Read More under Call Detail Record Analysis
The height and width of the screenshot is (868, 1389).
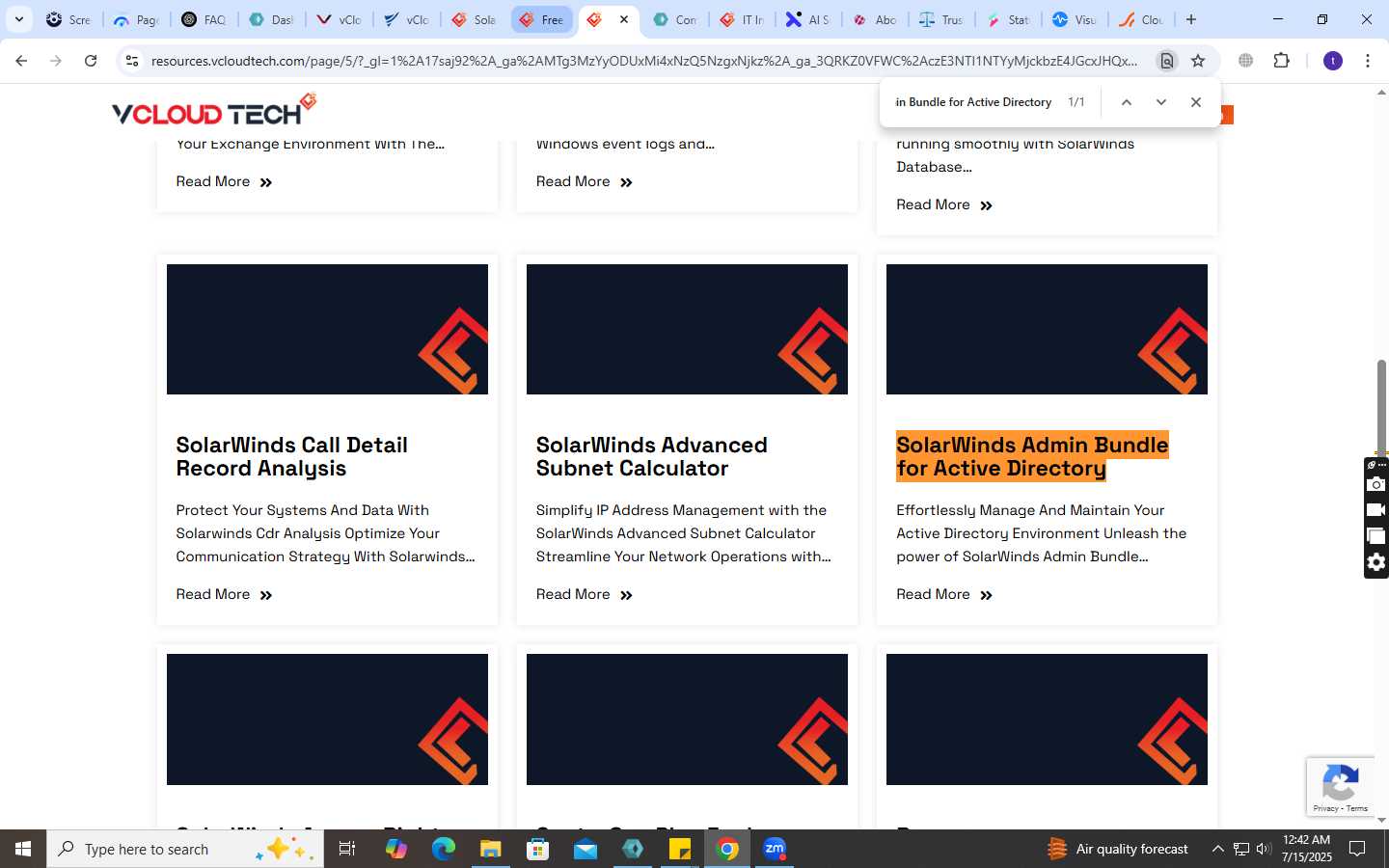[224, 594]
